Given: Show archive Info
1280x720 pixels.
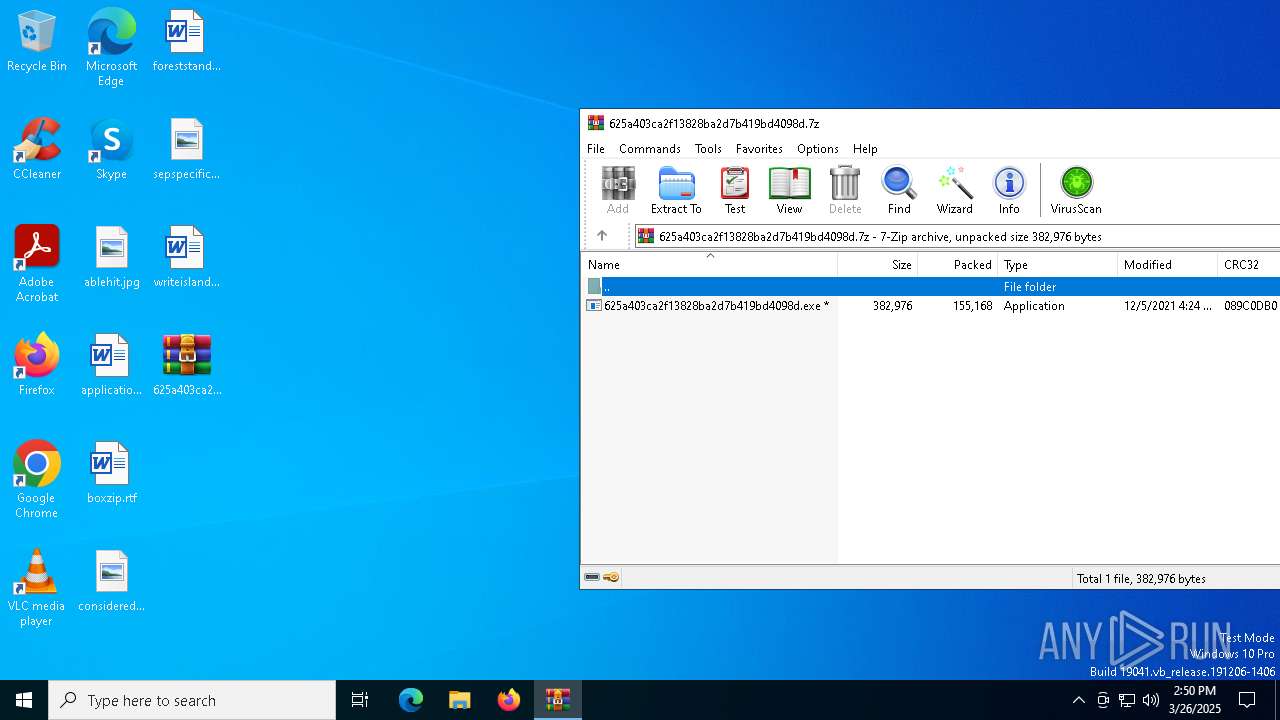Looking at the screenshot, I should coord(1009,190).
